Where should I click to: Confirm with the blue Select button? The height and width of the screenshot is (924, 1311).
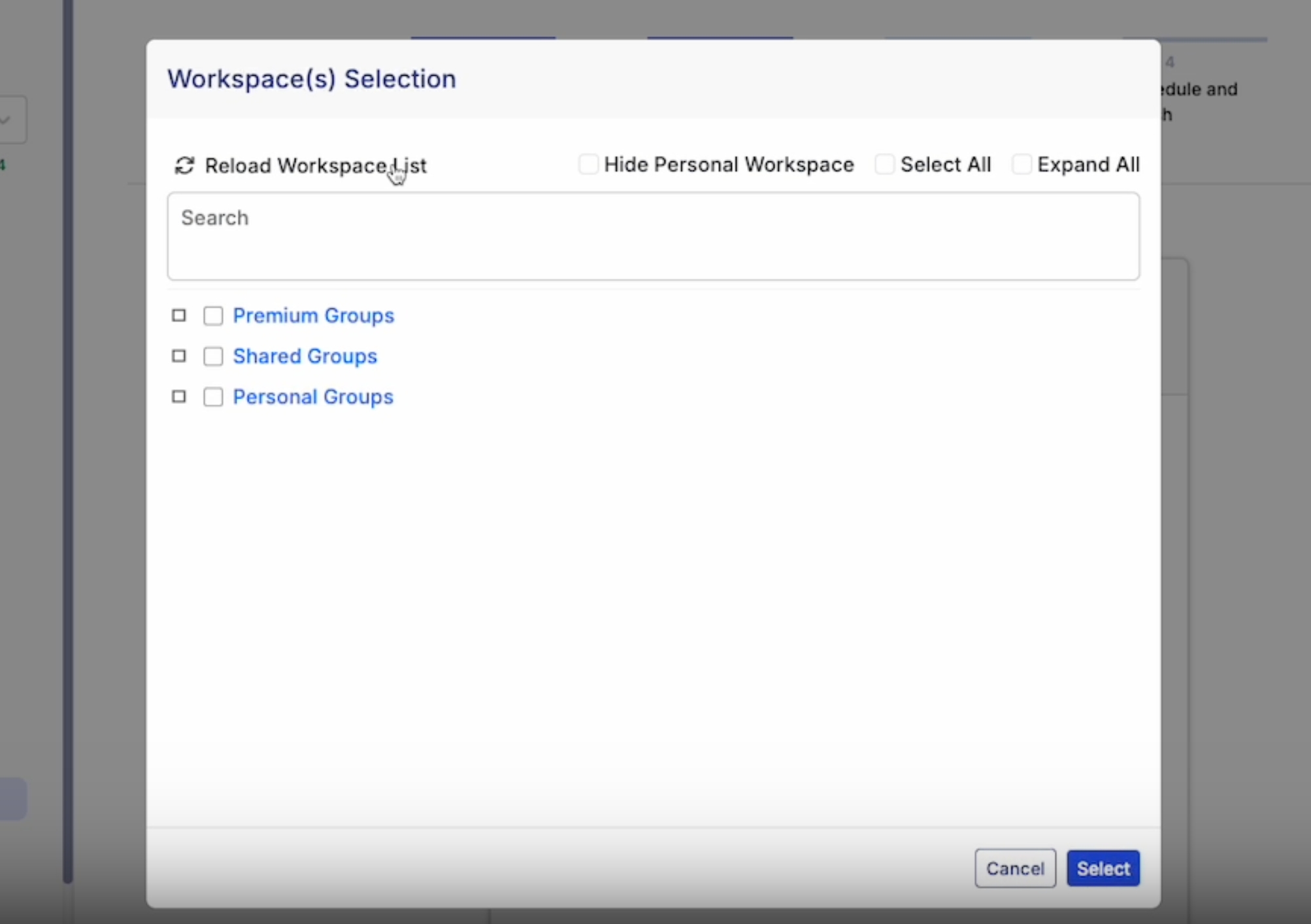click(1103, 868)
